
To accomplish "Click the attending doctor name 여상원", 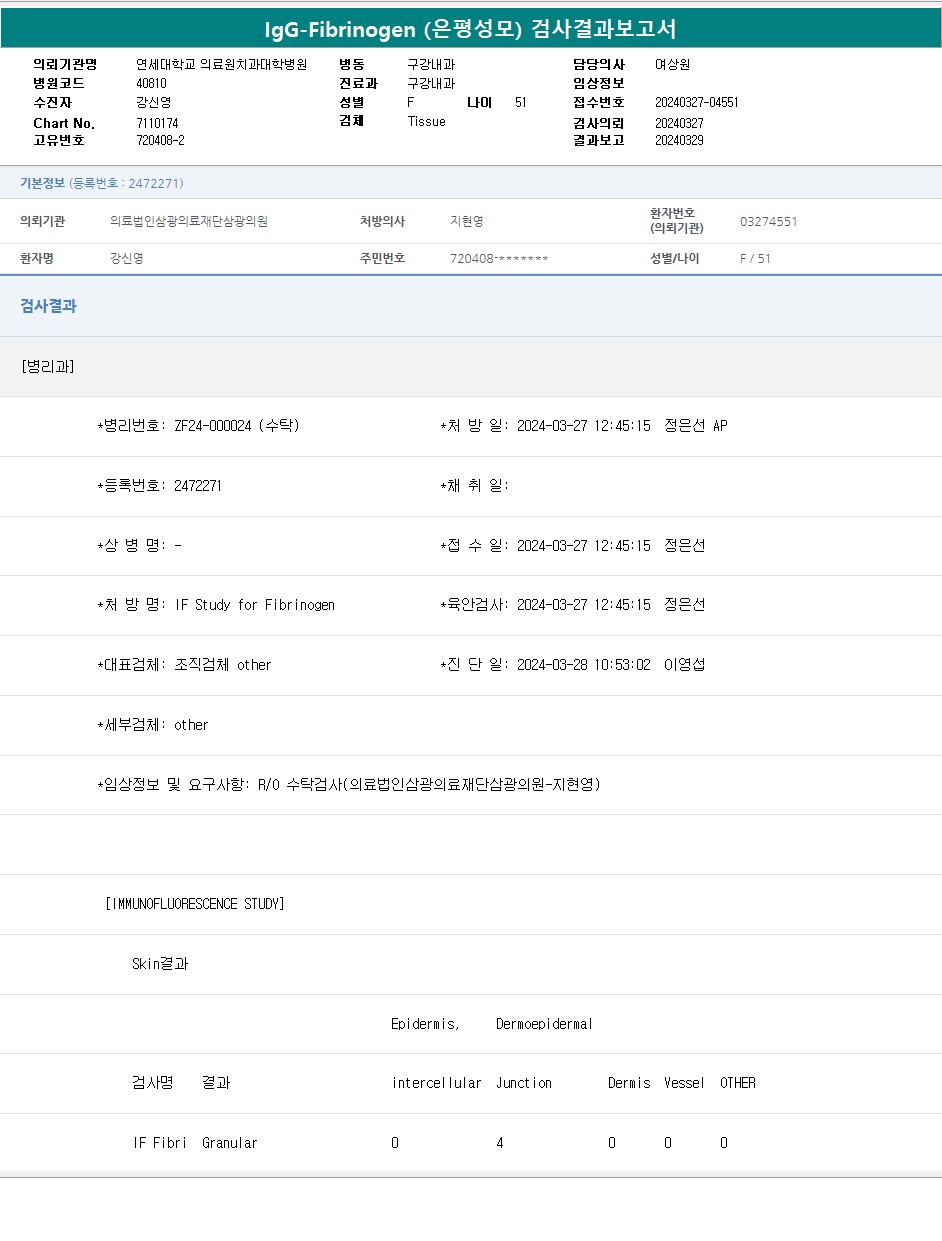I will tap(672, 64).
